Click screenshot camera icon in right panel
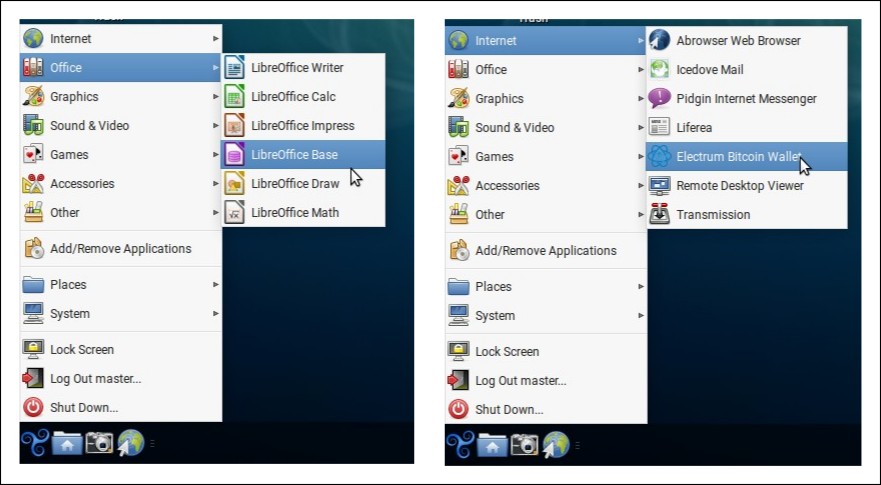Image resolution: width=881 pixels, height=485 pixels. tap(524, 445)
